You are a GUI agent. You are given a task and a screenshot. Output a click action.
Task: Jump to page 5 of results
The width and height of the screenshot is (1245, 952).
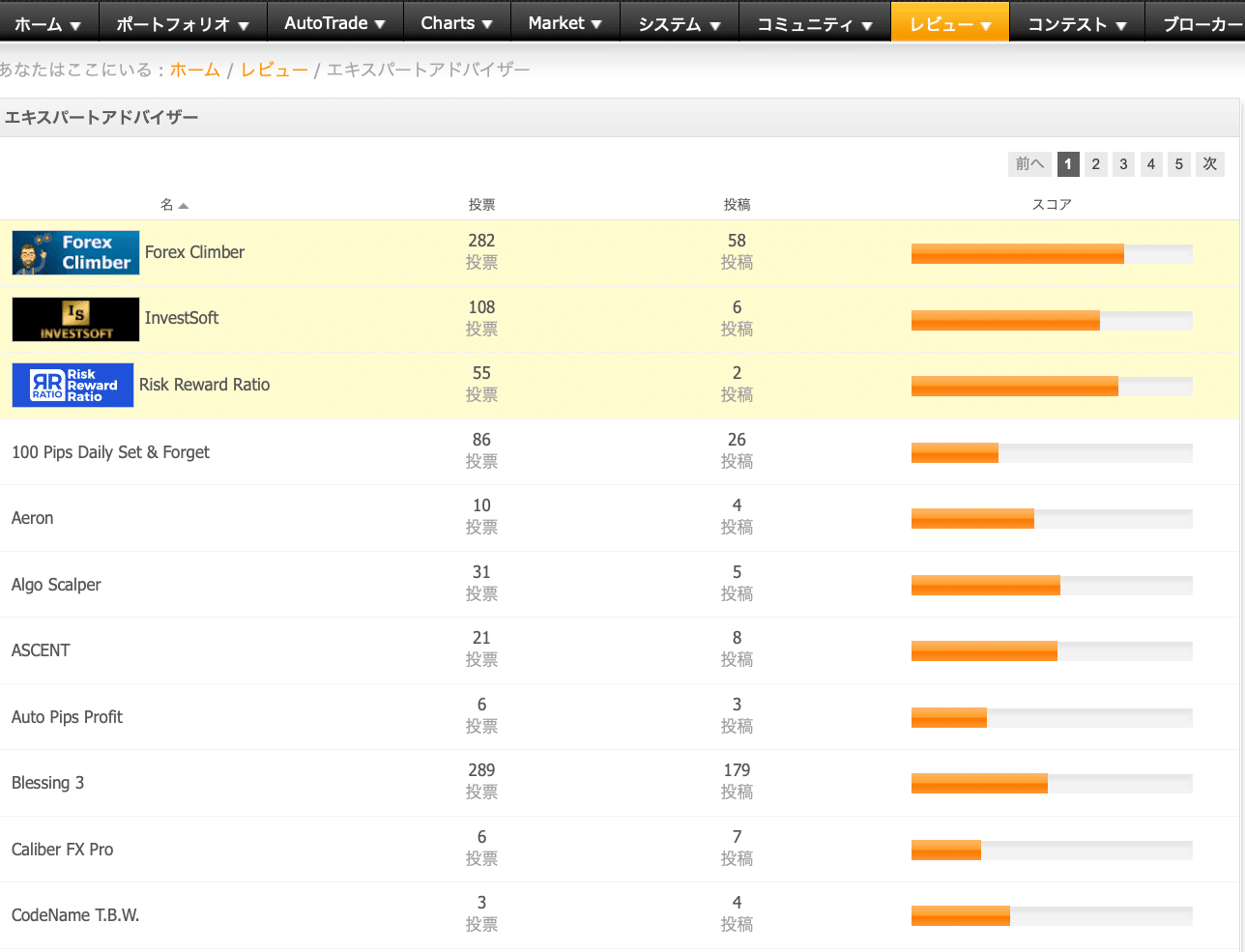pos(1179,164)
